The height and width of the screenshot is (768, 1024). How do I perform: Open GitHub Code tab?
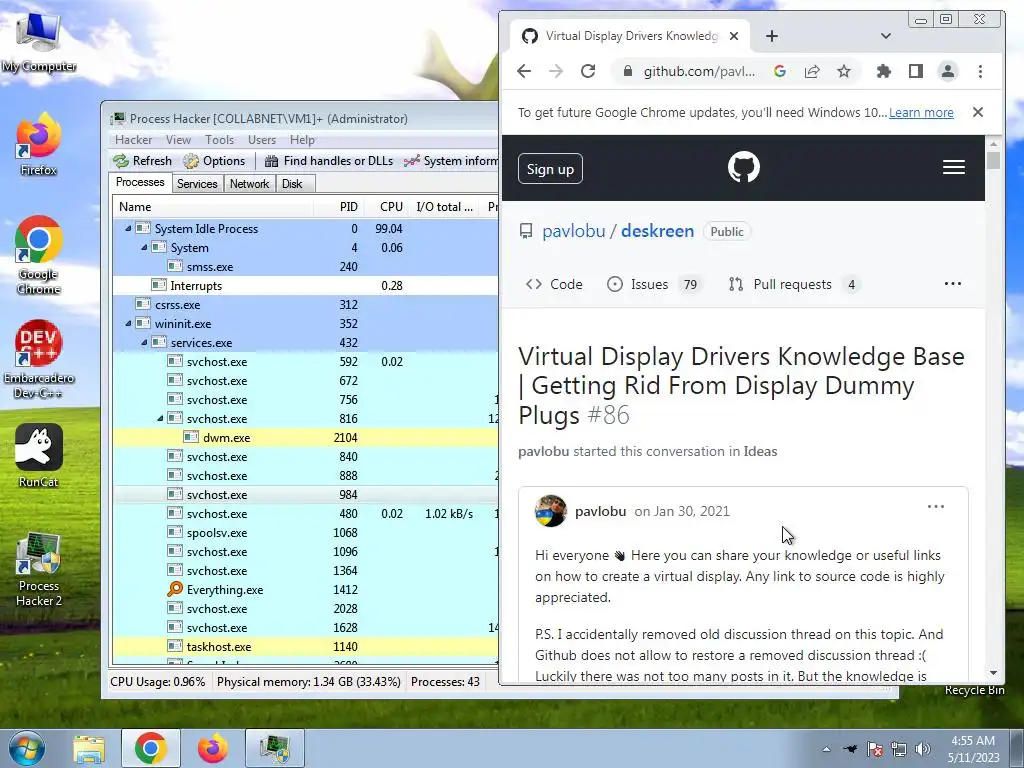(554, 284)
